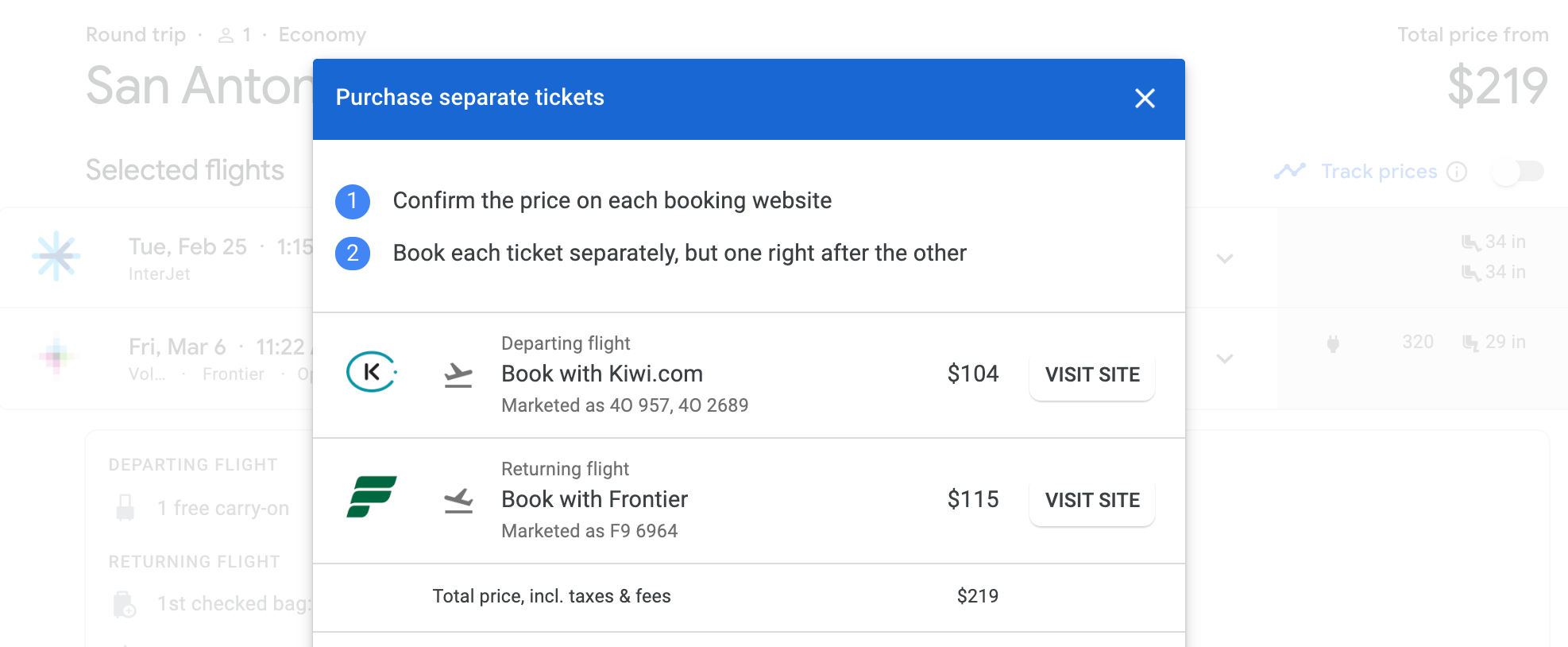
Task: Click the step 2 number badge
Action: [x=353, y=254]
